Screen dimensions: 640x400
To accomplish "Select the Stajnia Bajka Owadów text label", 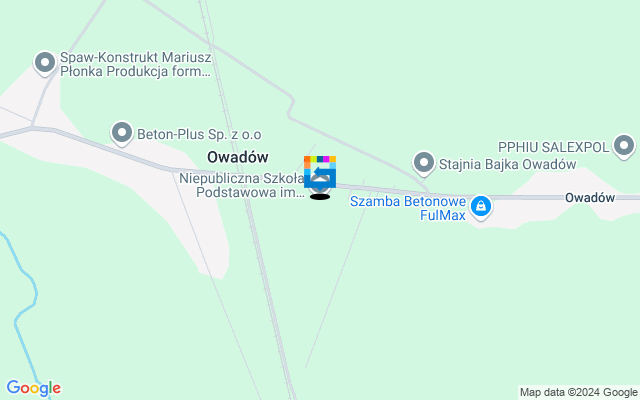I will click(507, 164).
